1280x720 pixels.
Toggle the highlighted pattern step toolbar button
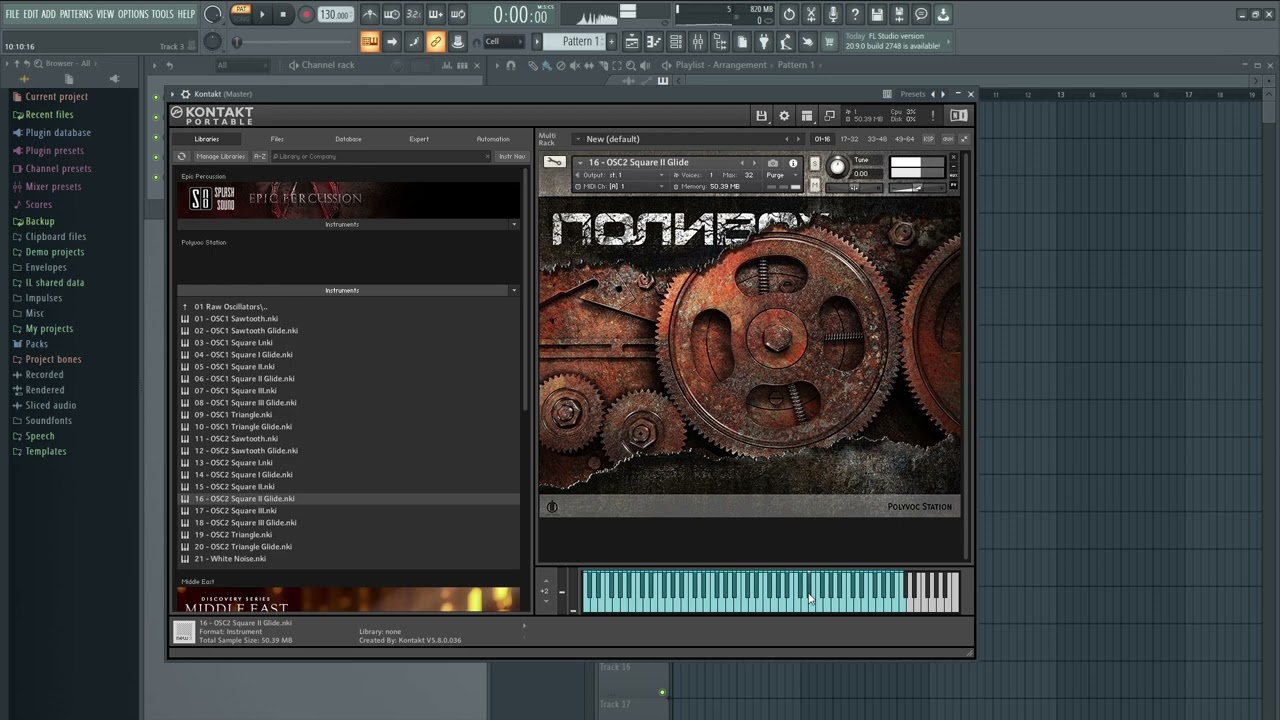[x=370, y=41]
